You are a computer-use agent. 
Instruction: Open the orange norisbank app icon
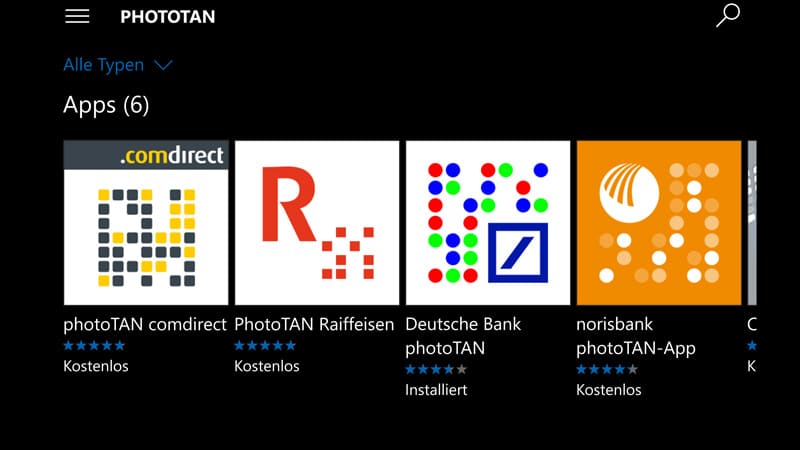click(659, 222)
